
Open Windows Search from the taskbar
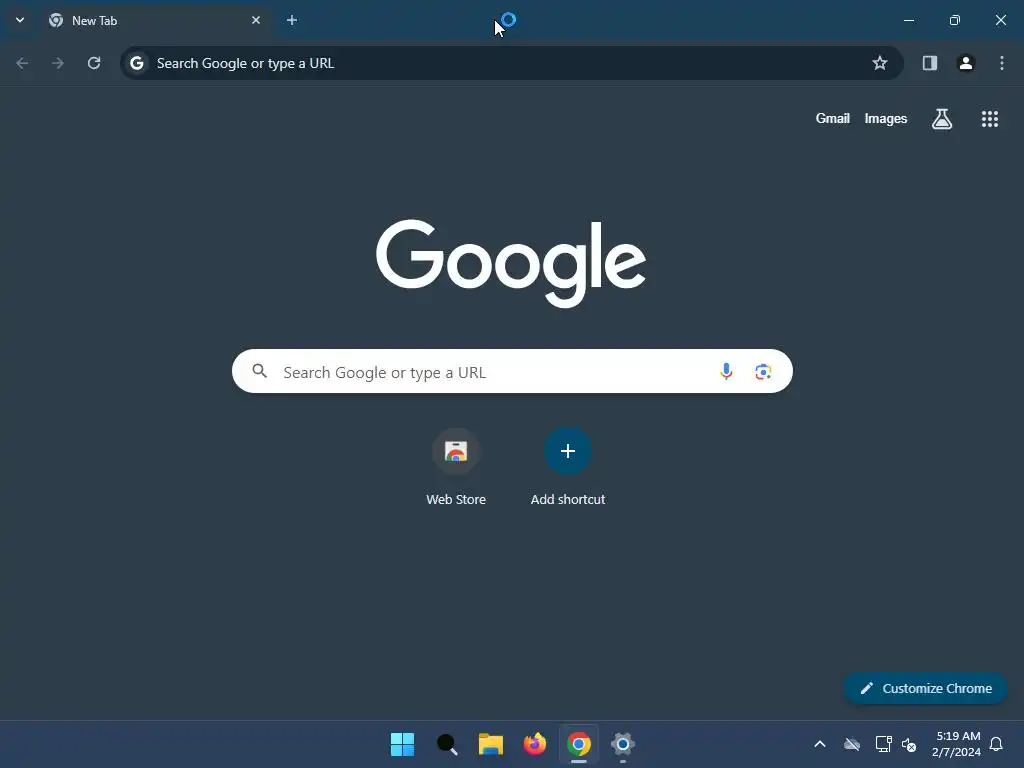click(x=447, y=744)
